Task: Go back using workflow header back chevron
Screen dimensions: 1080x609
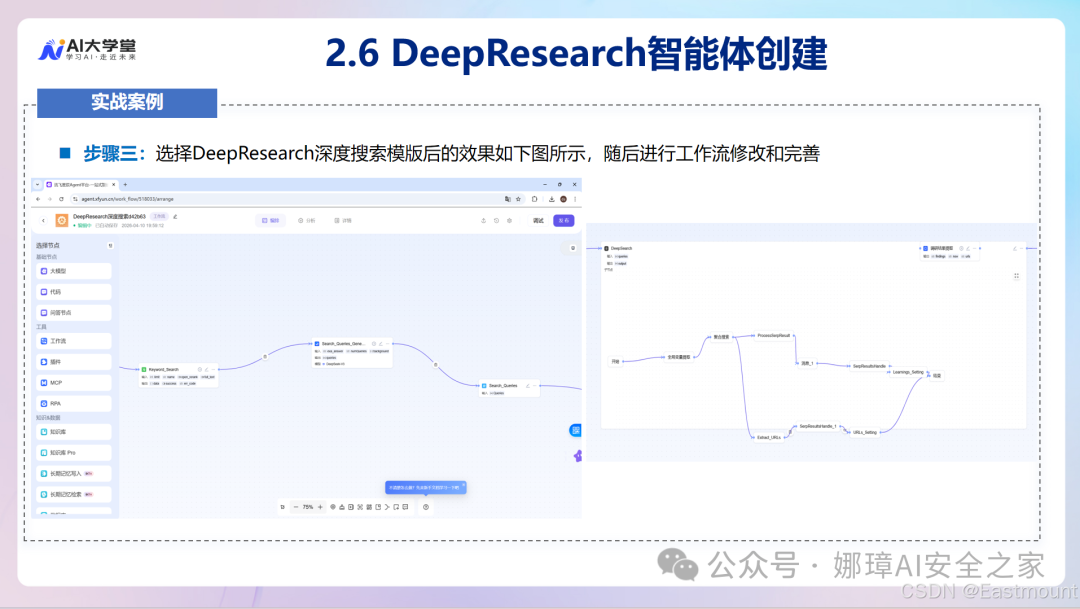Action: point(43,220)
